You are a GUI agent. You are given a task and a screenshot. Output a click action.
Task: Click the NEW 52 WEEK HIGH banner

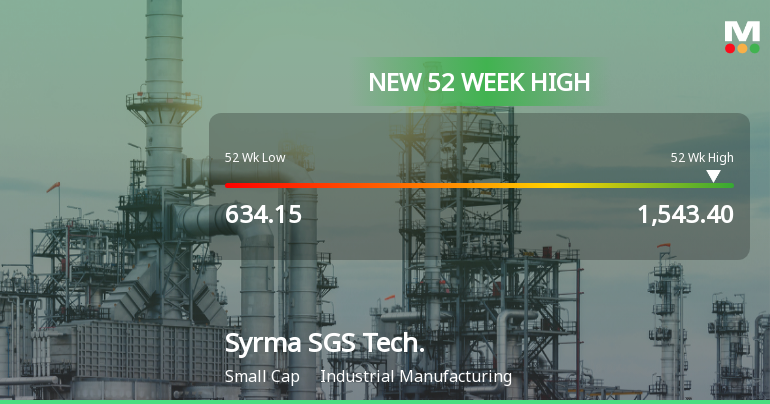[479, 82]
